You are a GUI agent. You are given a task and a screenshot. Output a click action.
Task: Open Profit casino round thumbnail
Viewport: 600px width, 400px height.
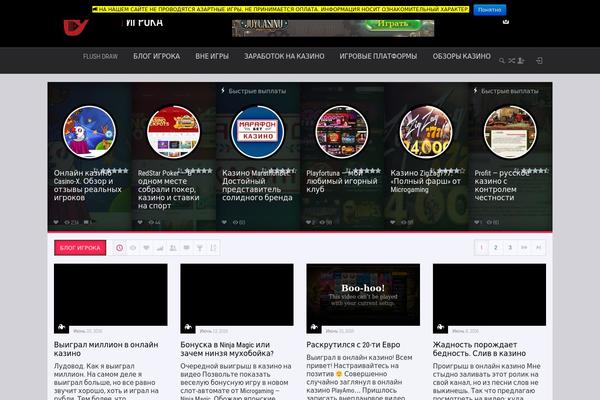[510, 132]
